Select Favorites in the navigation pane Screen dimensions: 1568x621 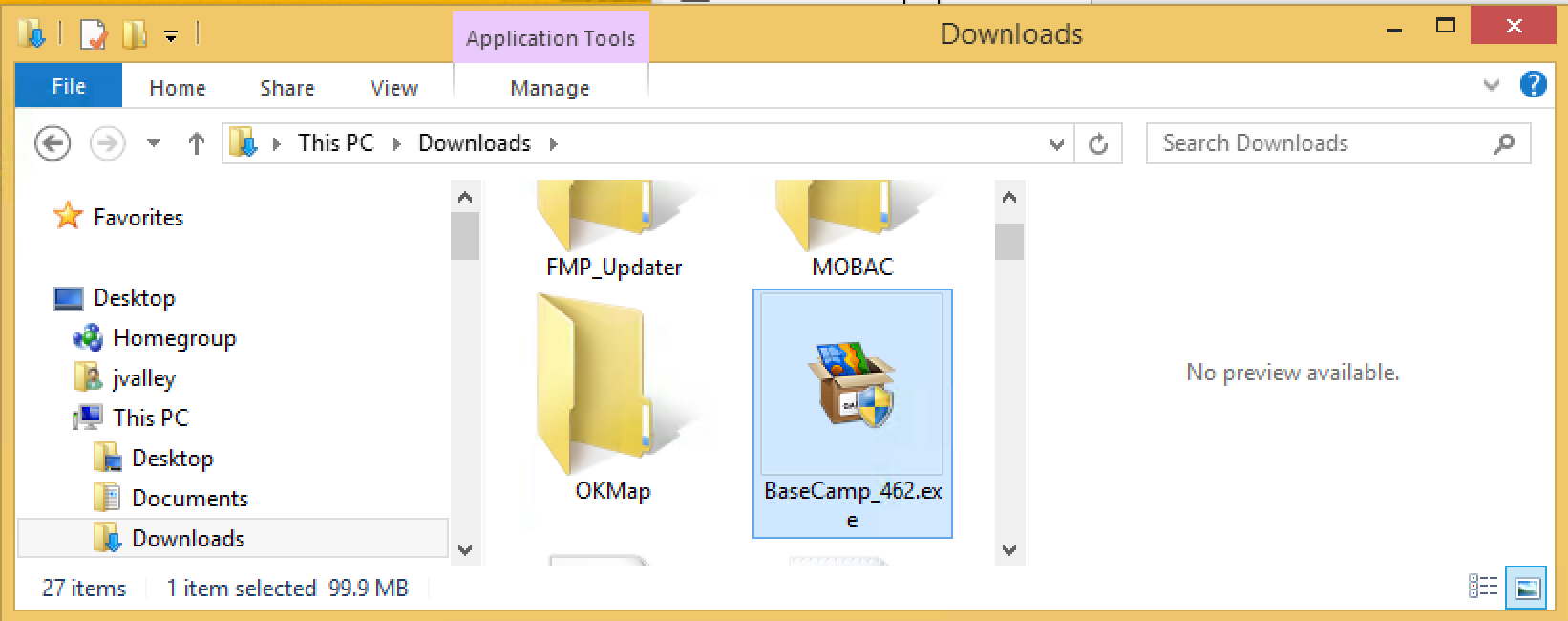point(138,218)
